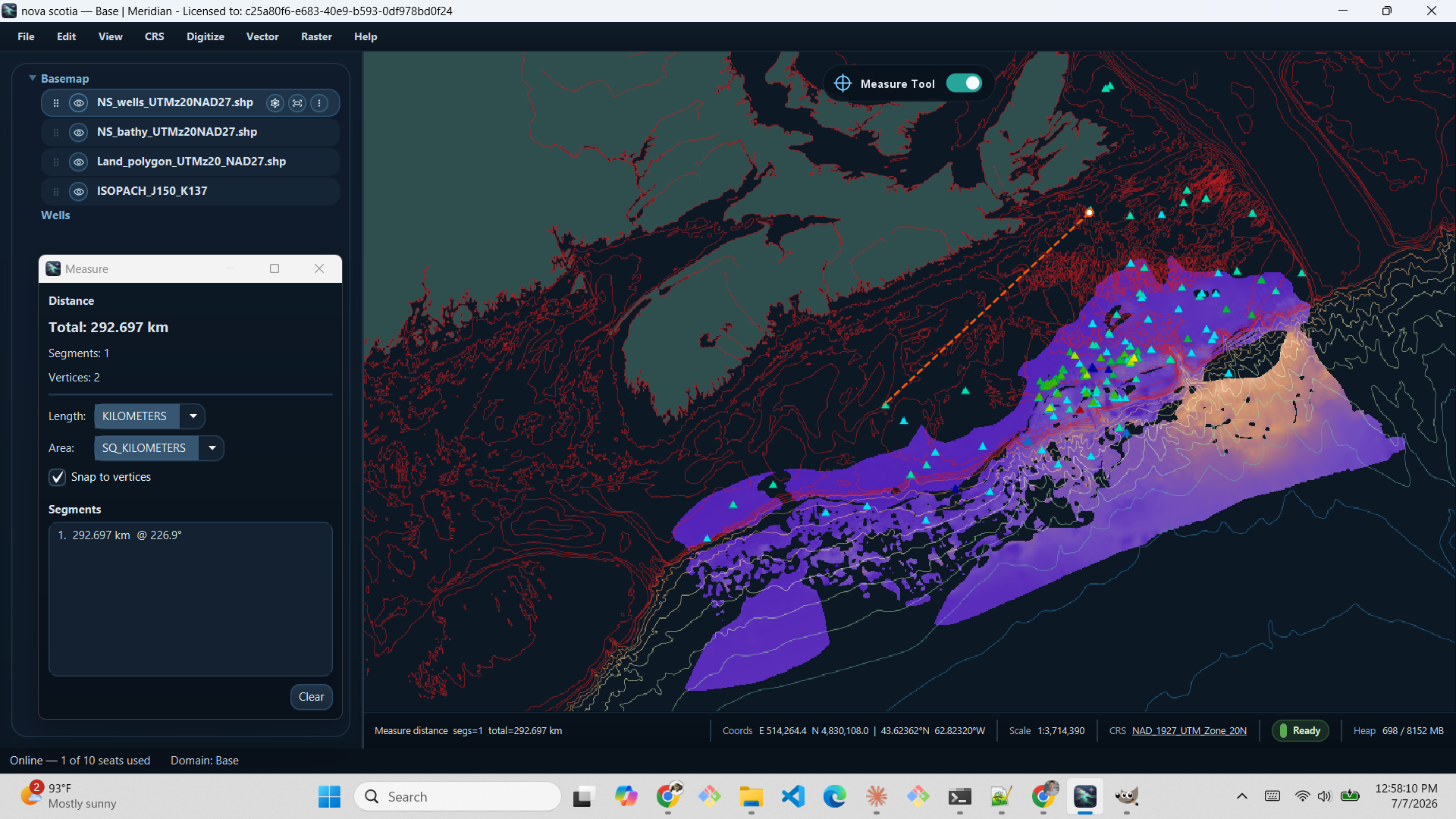
Task: Open the File menu
Action: (x=26, y=36)
